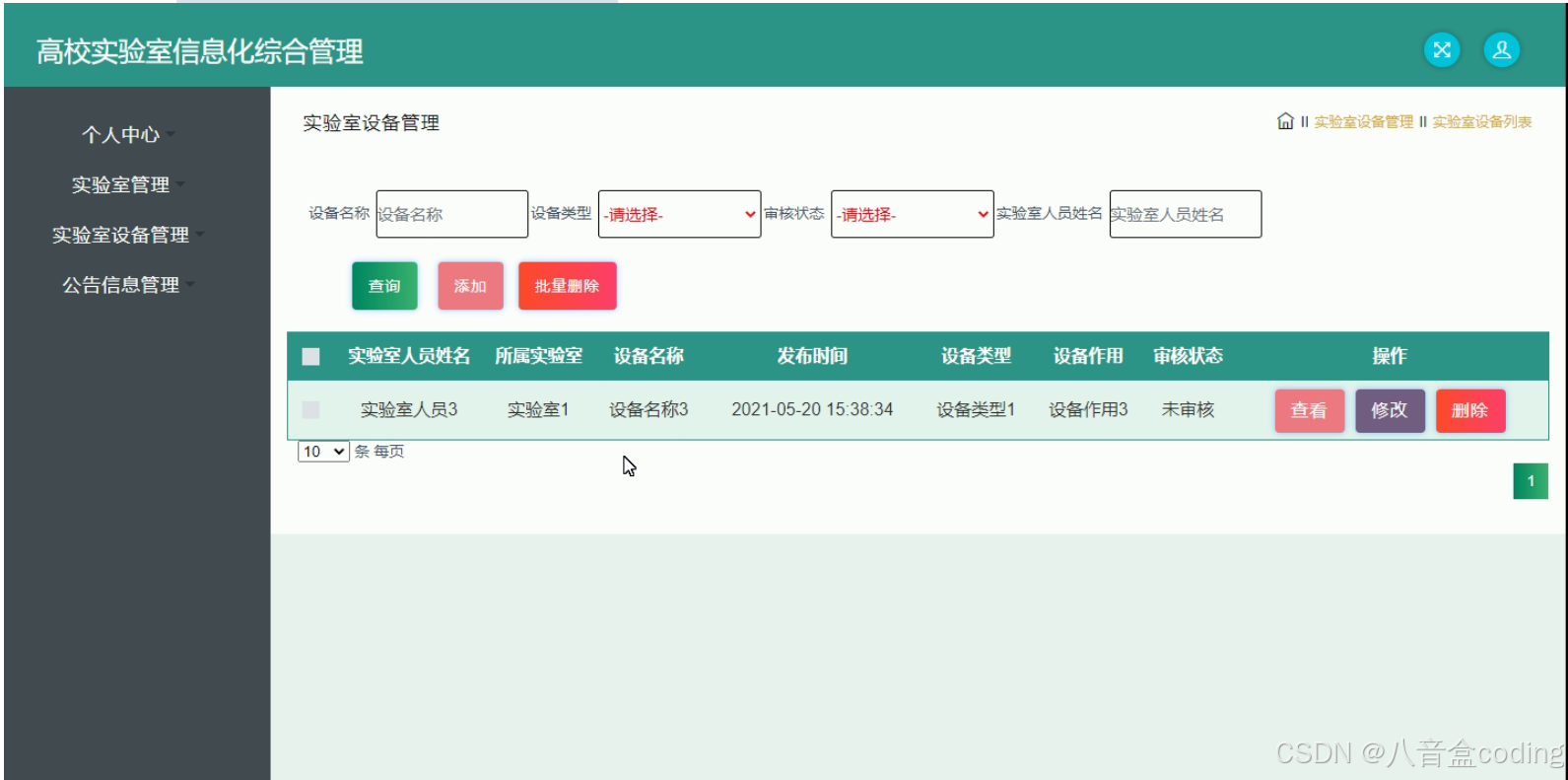Focus the 实验室人员姓名 search input field

tap(1186, 214)
